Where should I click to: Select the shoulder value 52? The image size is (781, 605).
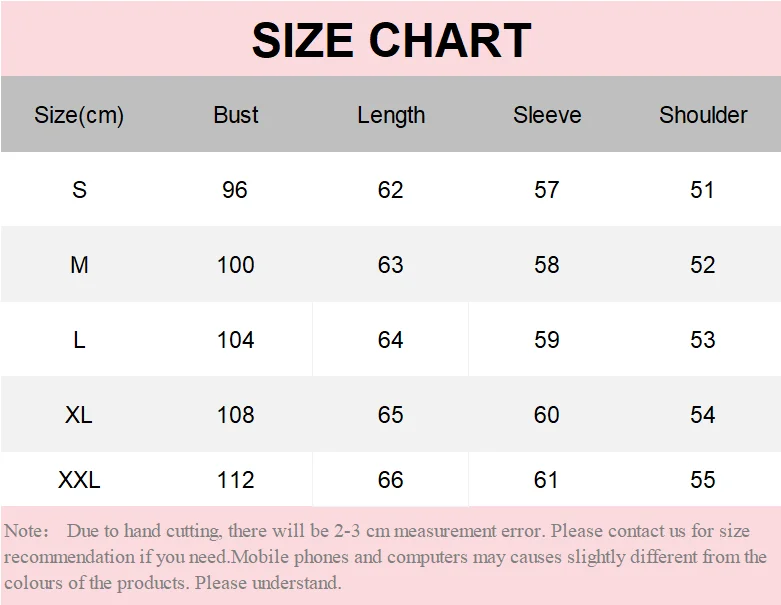703,264
